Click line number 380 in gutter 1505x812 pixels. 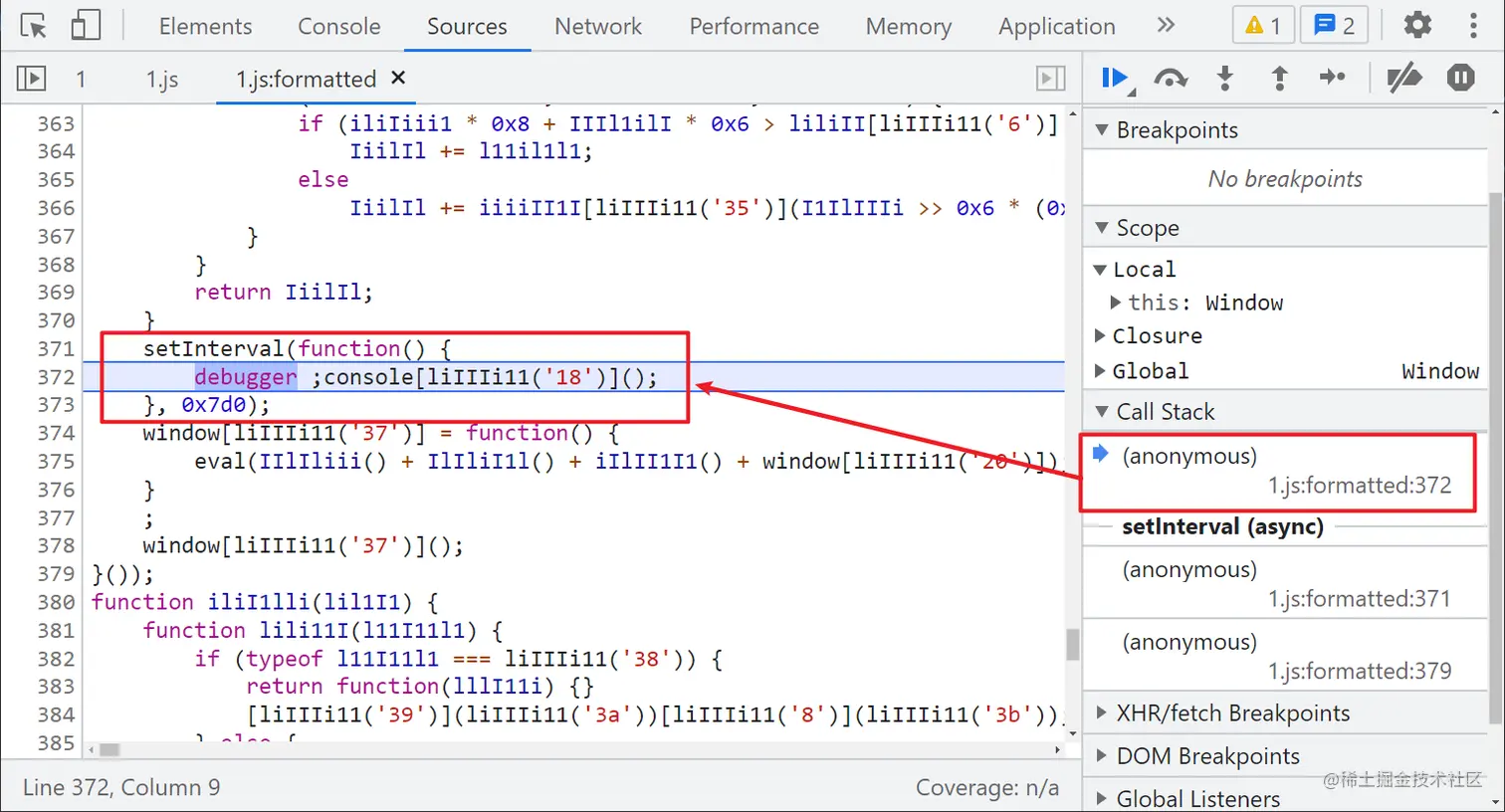(x=56, y=602)
